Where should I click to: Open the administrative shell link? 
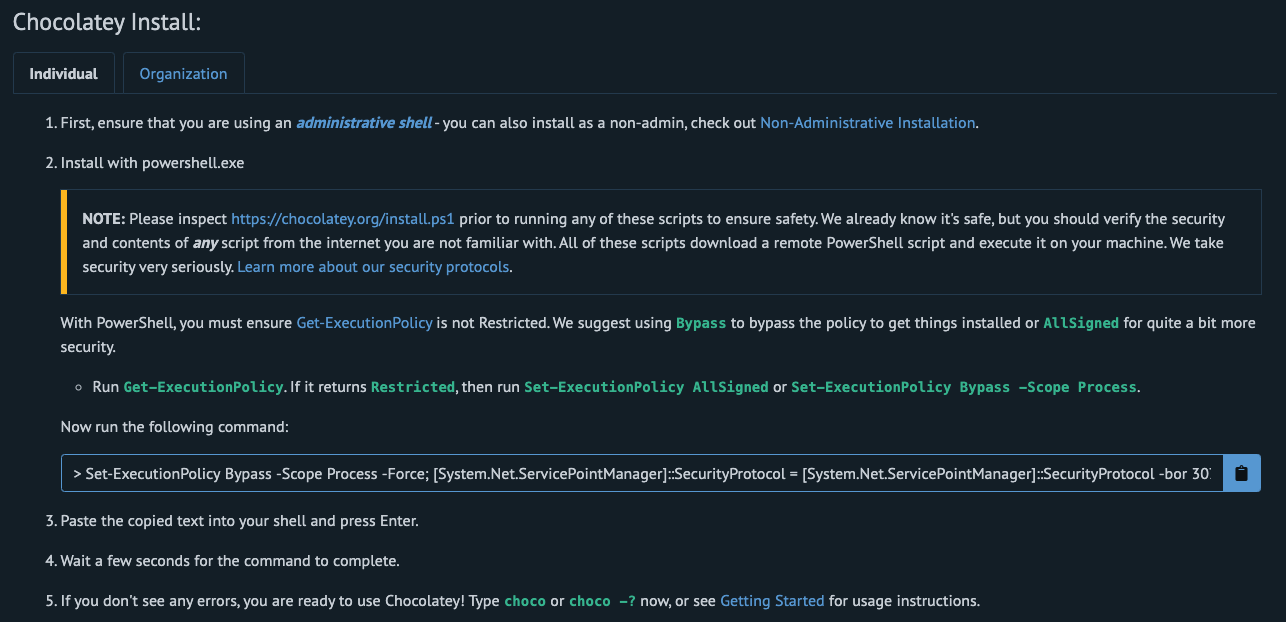364,123
